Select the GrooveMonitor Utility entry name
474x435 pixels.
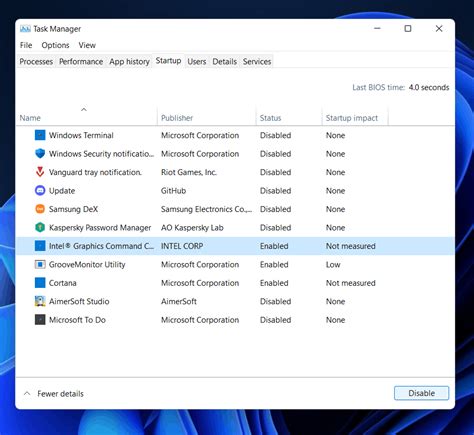click(x=87, y=264)
